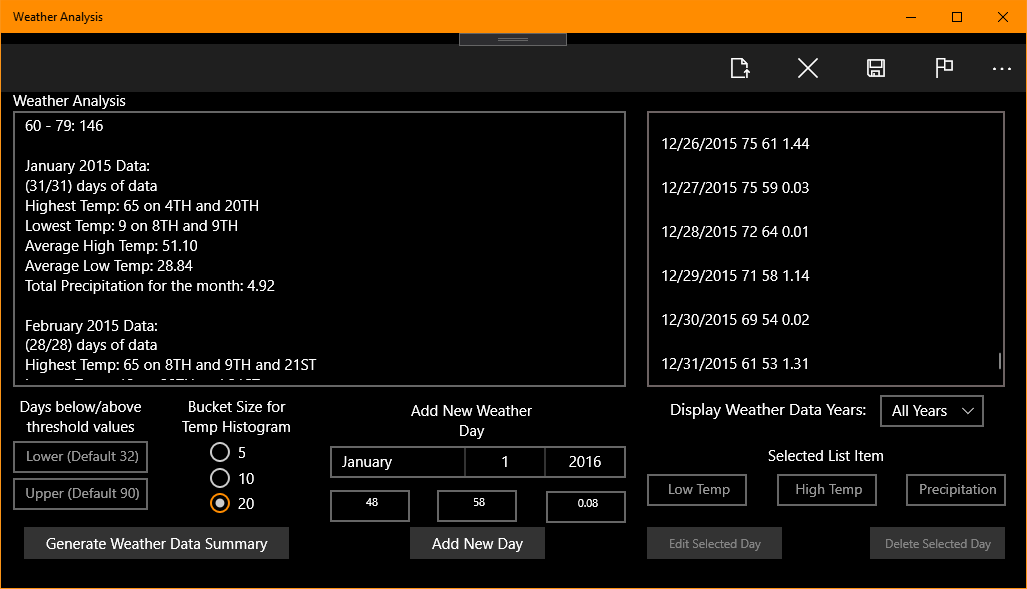
Task: Click the day field showing 1
Action: pos(505,462)
